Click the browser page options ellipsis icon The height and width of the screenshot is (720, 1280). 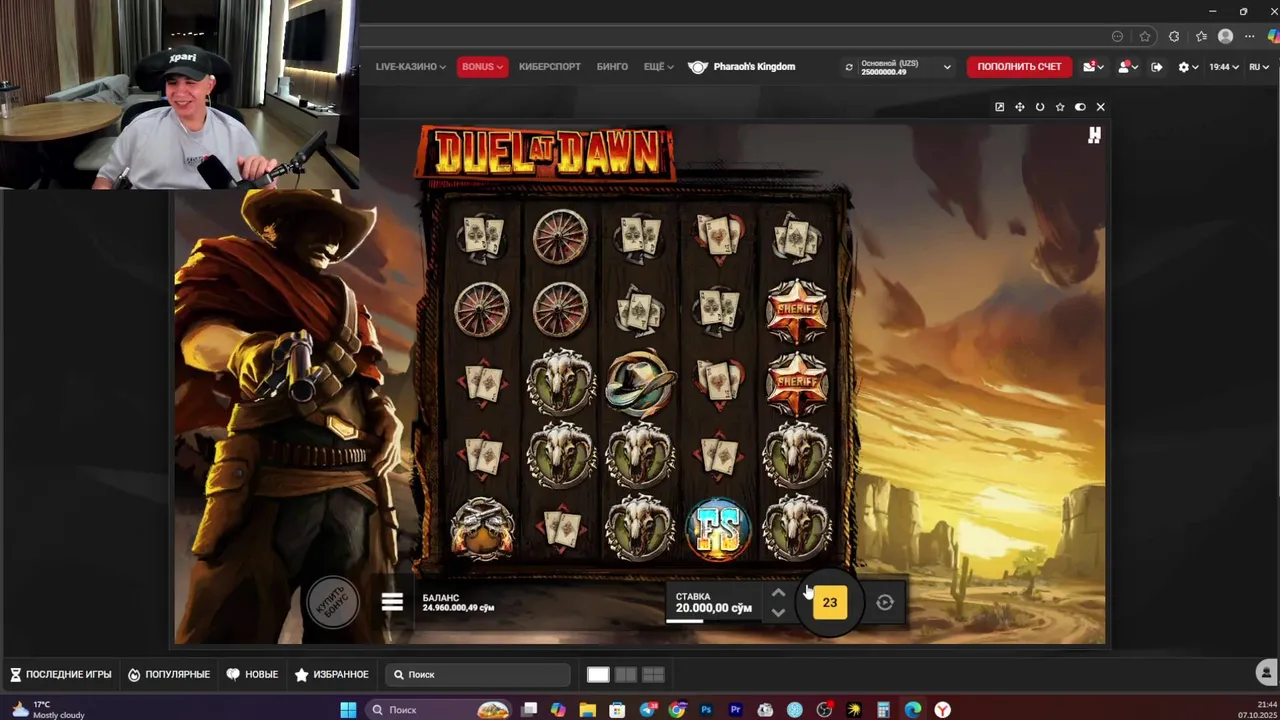(1117, 36)
